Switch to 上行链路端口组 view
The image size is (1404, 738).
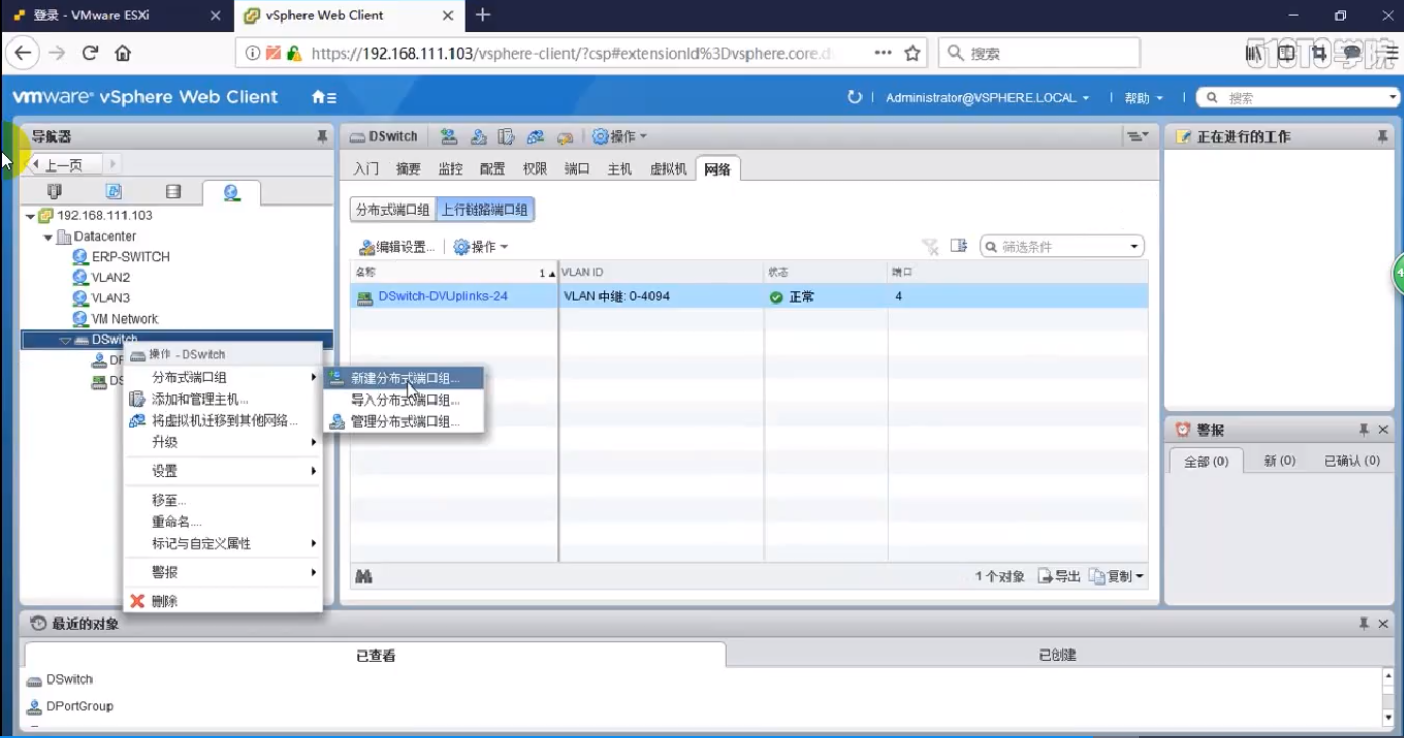[x=484, y=209]
